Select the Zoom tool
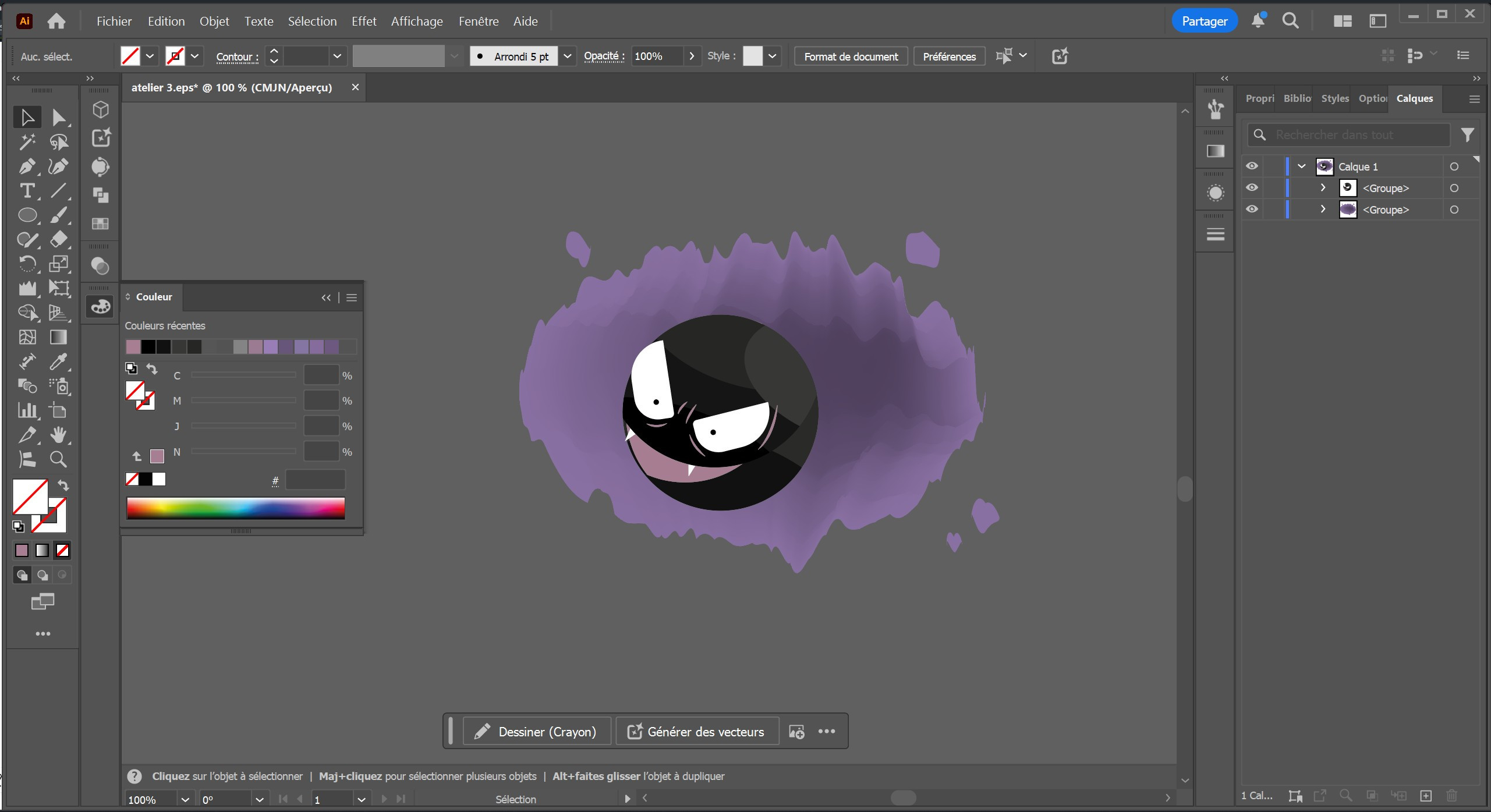This screenshot has width=1491, height=812. (x=58, y=459)
